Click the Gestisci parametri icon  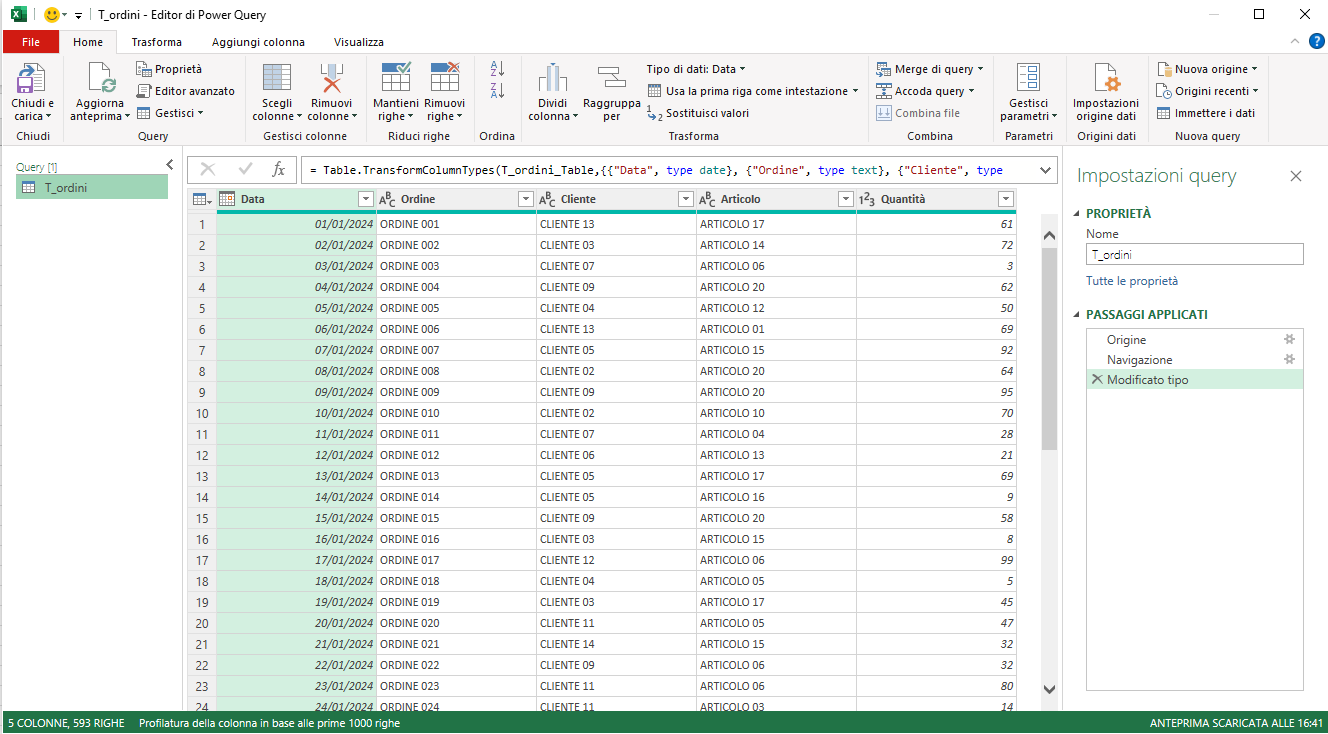[1028, 78]
